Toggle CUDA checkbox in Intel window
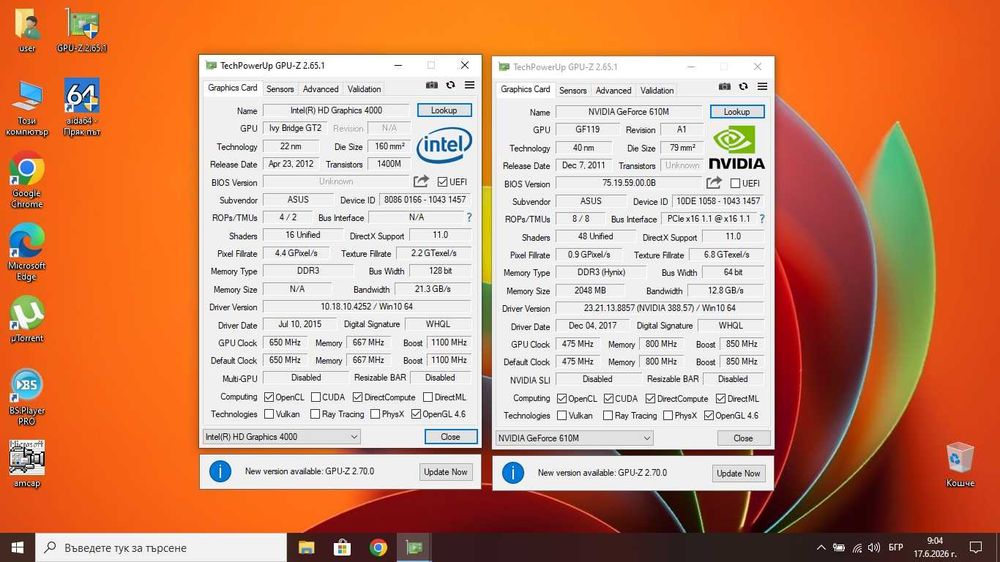This screenshot has width=1000, height=562. coord(316,397)
